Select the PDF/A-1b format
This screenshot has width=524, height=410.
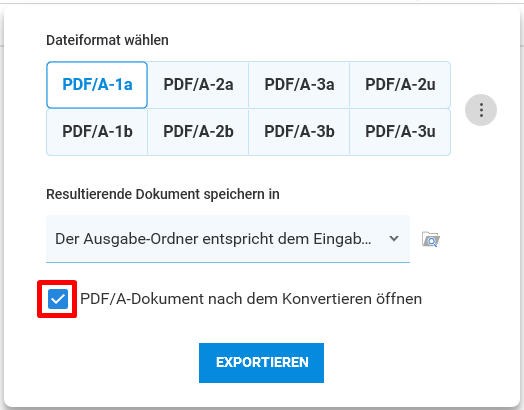point(97,132)
